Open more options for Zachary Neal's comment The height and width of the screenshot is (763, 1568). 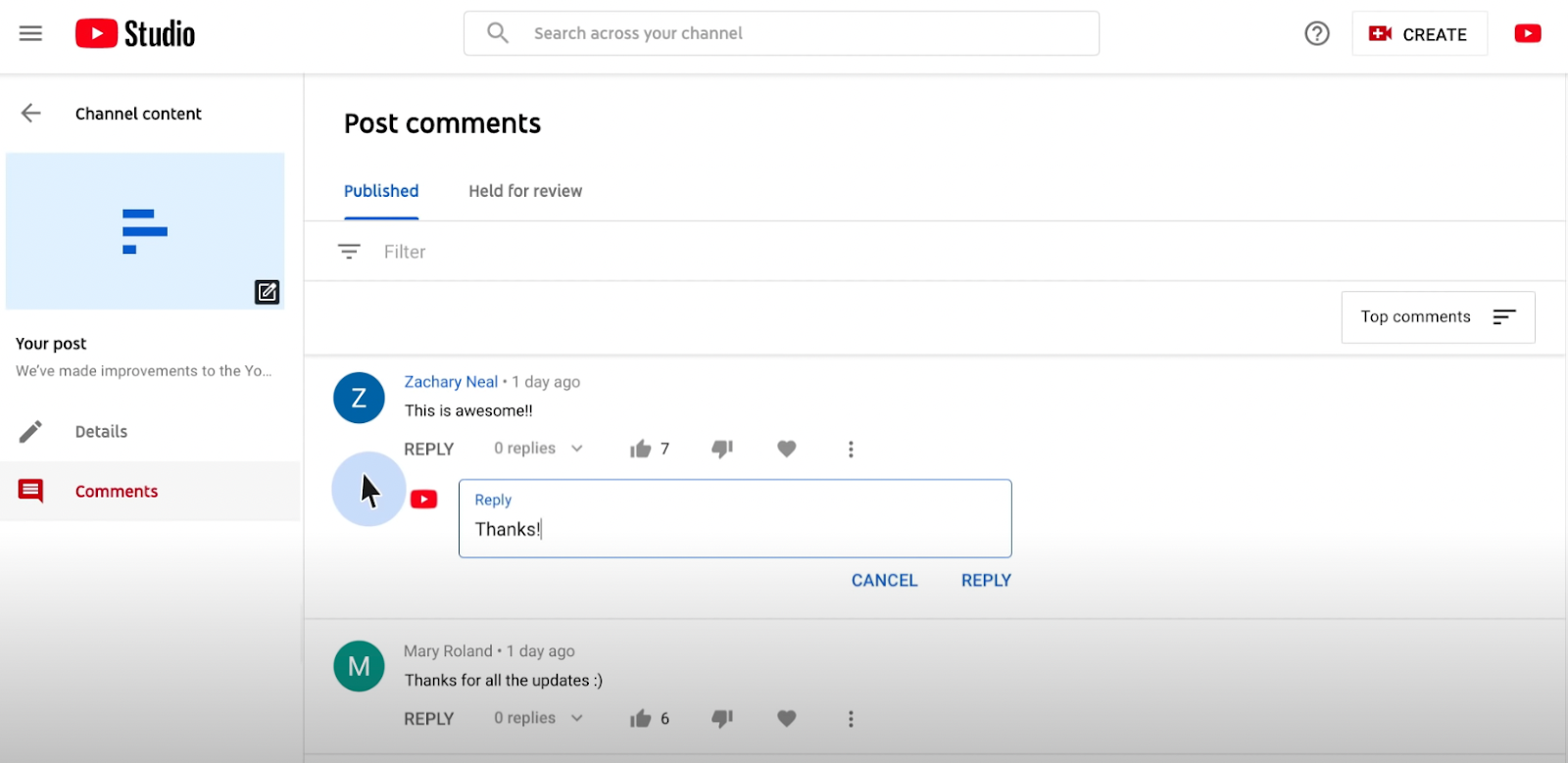click(x=850, y=449)
